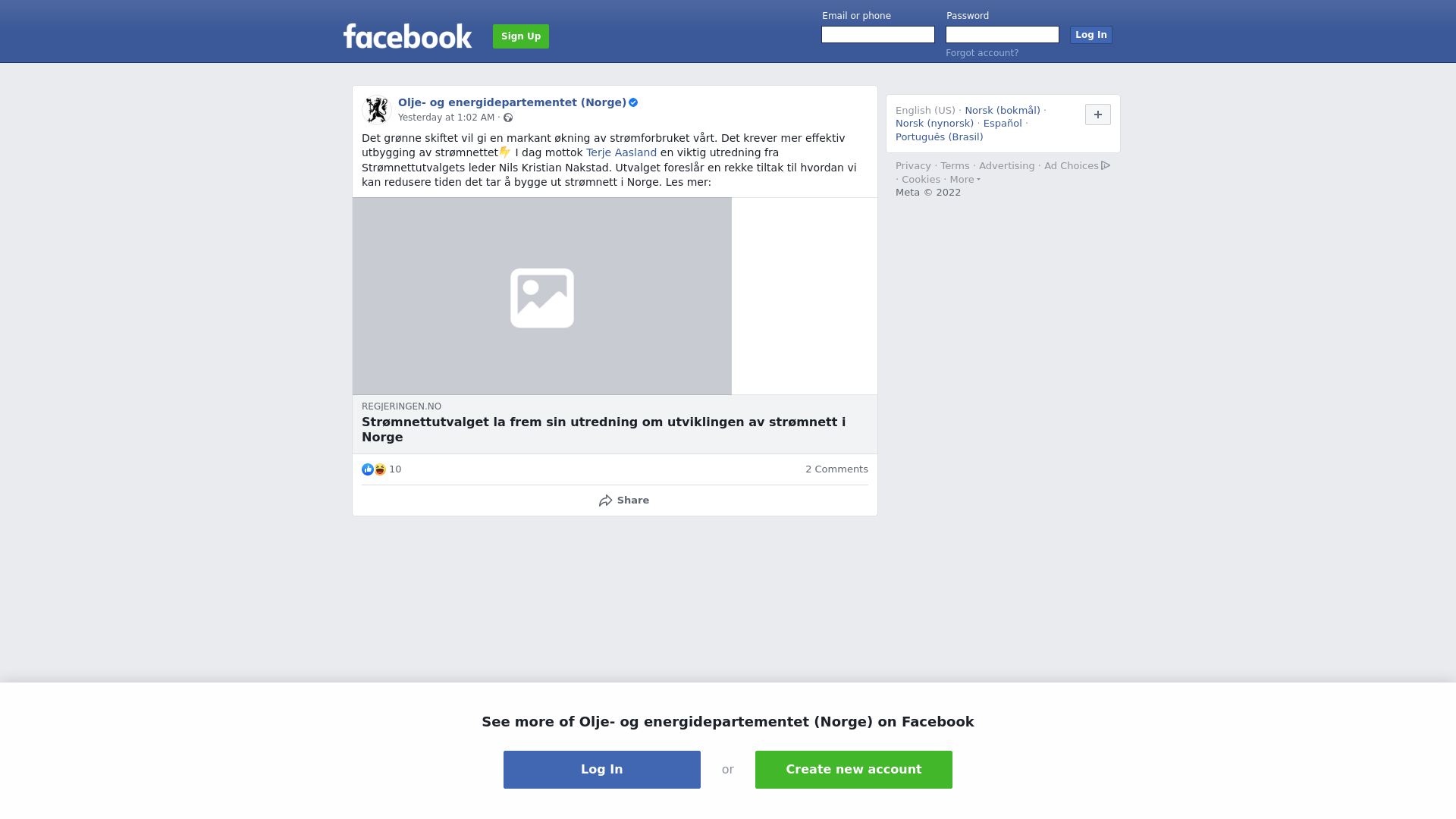Open the add-language plus button
The image size is (1456, 819).
pyautogui.click(x=1098, y=115)
